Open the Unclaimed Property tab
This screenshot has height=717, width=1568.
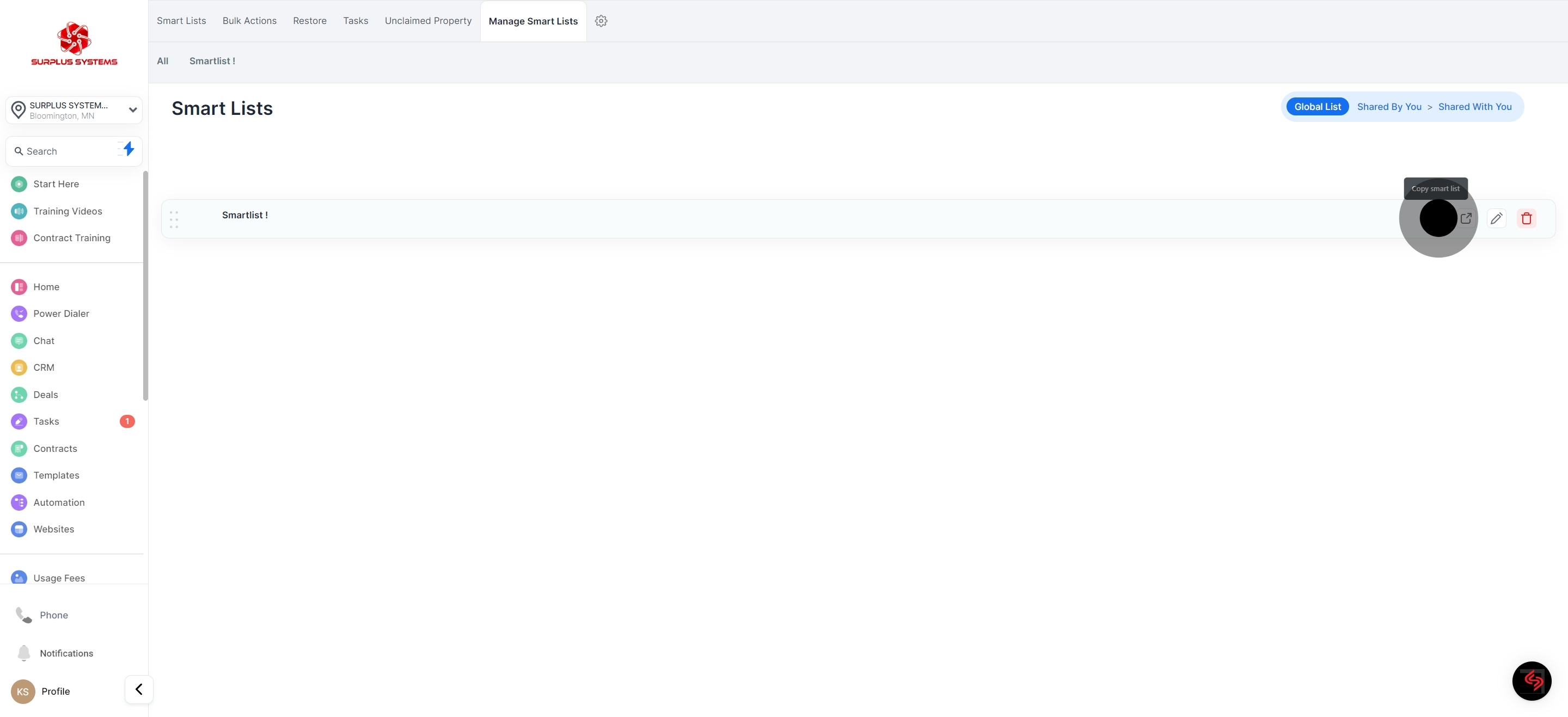[x=428, y=21]
